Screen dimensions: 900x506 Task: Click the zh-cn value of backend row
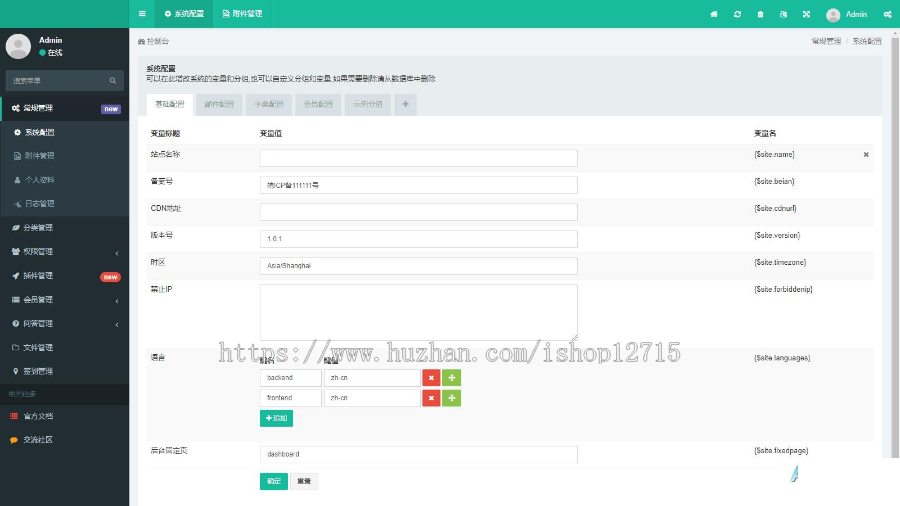[x=372, y=378]
